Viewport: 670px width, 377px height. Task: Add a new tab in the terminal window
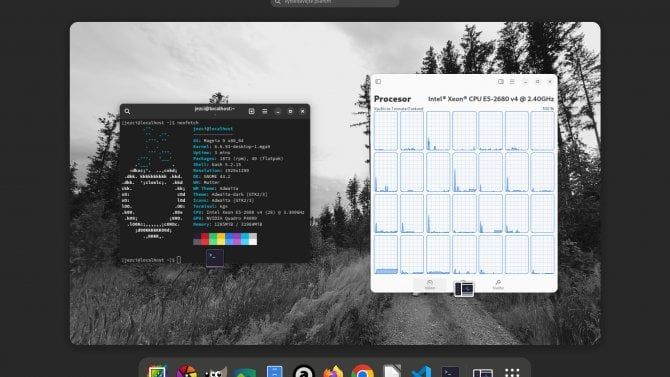point(251,111)
